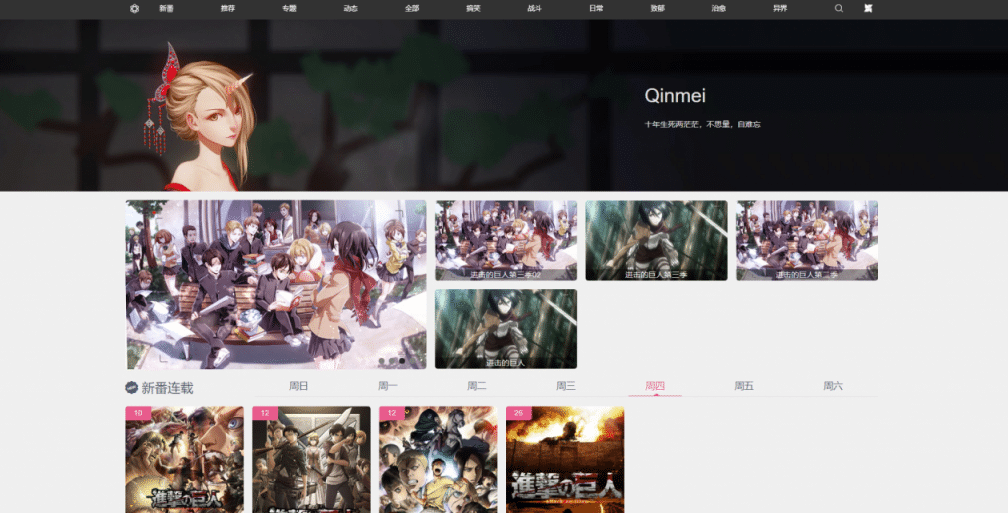Open the 进击的巨人第三季02 thumbnail
The height and width of the screenshot is (513, 1008).
tap(506, 240)
